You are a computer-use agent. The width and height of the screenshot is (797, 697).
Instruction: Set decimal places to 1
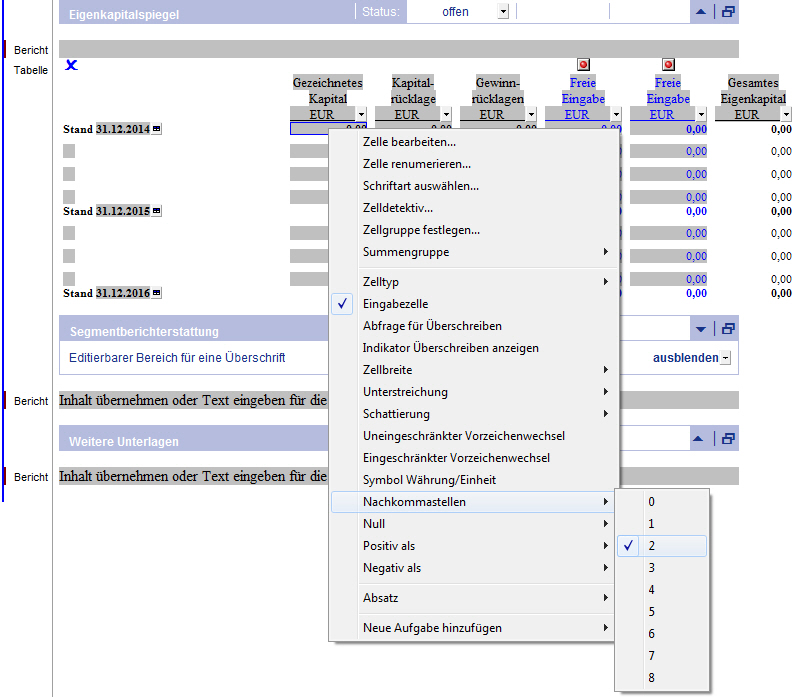tap(662, 524)
